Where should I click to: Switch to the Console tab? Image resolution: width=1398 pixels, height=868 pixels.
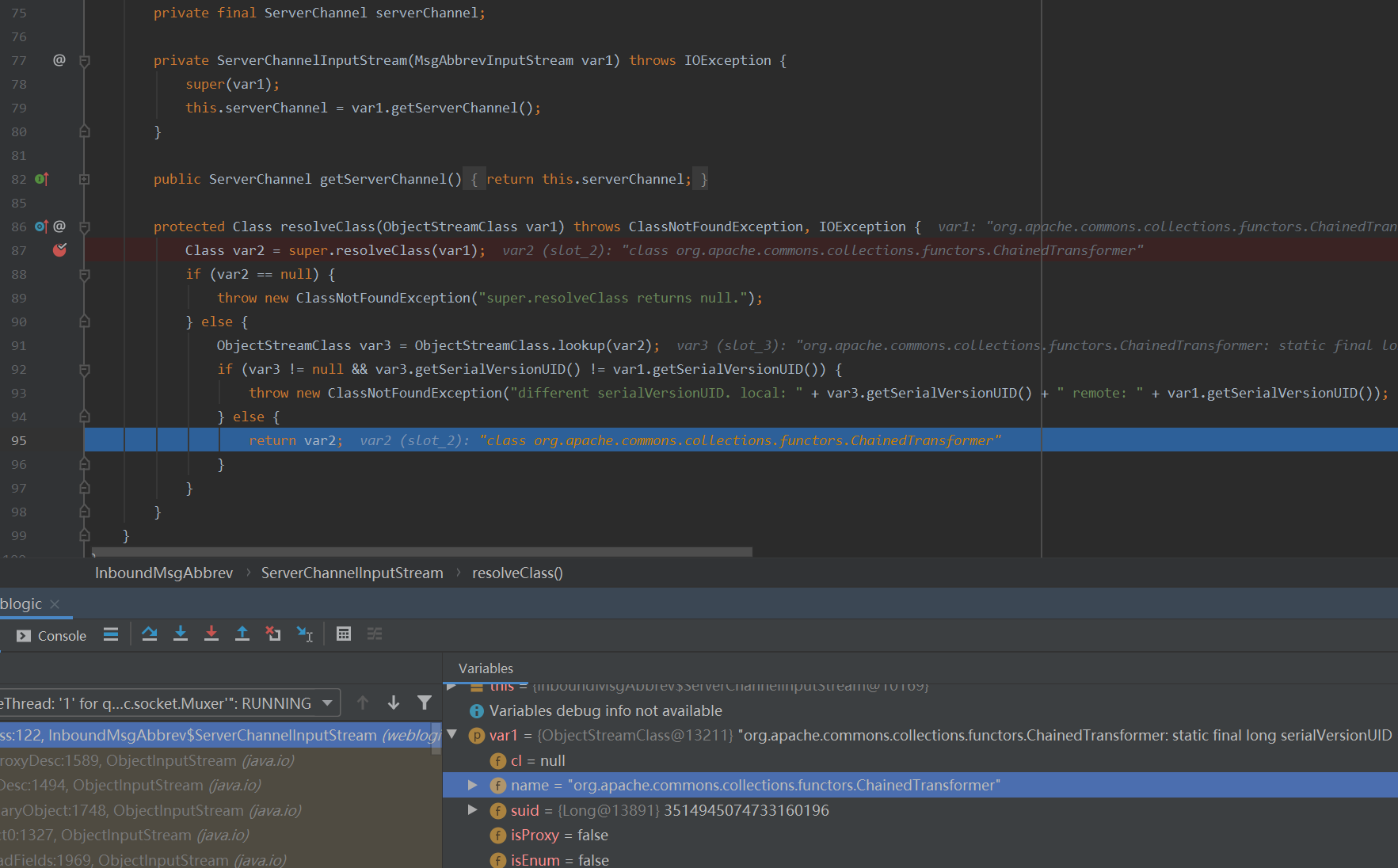click(x=51, y=636)
